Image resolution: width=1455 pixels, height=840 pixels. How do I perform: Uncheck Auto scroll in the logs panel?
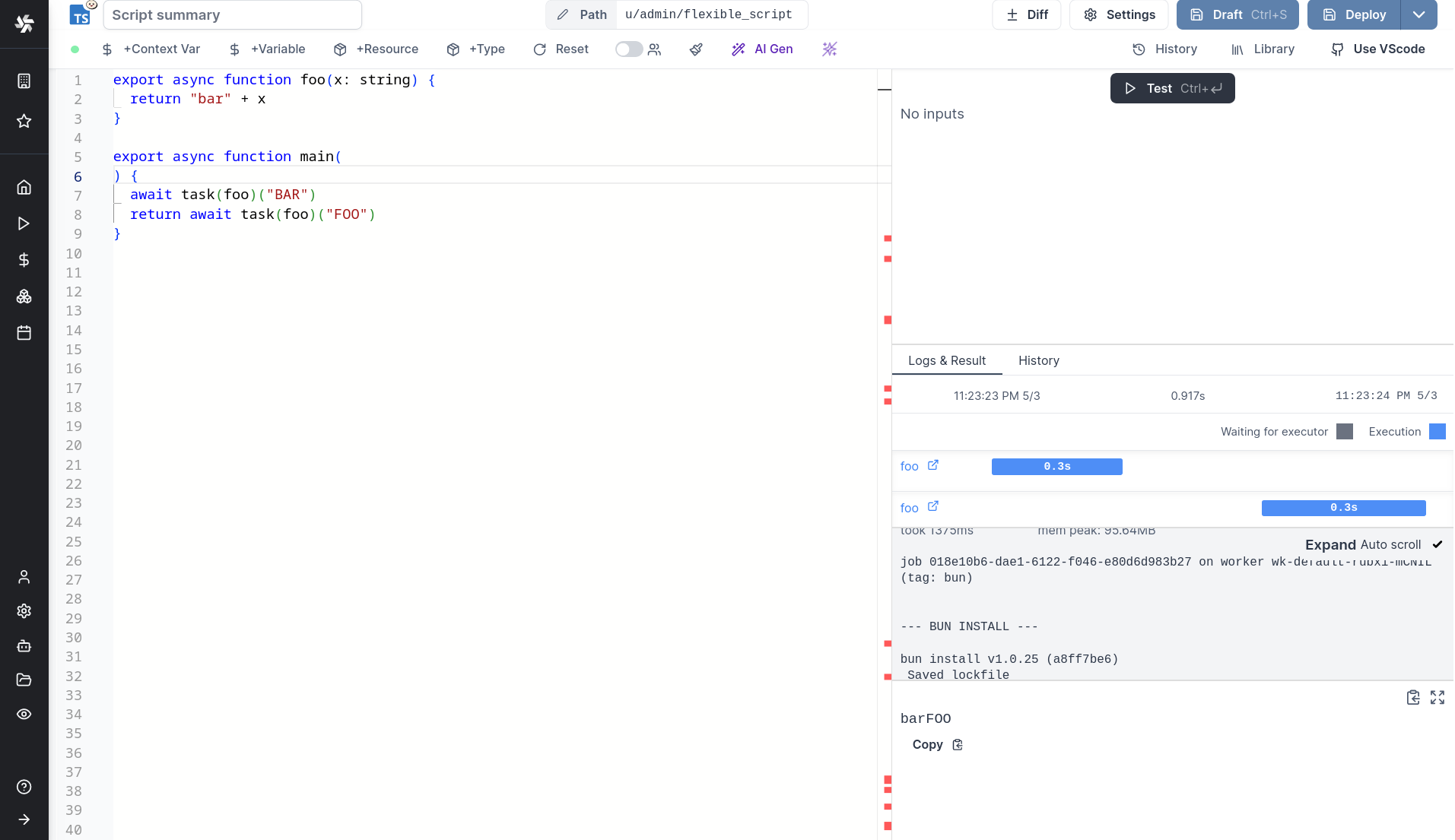click(x=1437, y=544)
